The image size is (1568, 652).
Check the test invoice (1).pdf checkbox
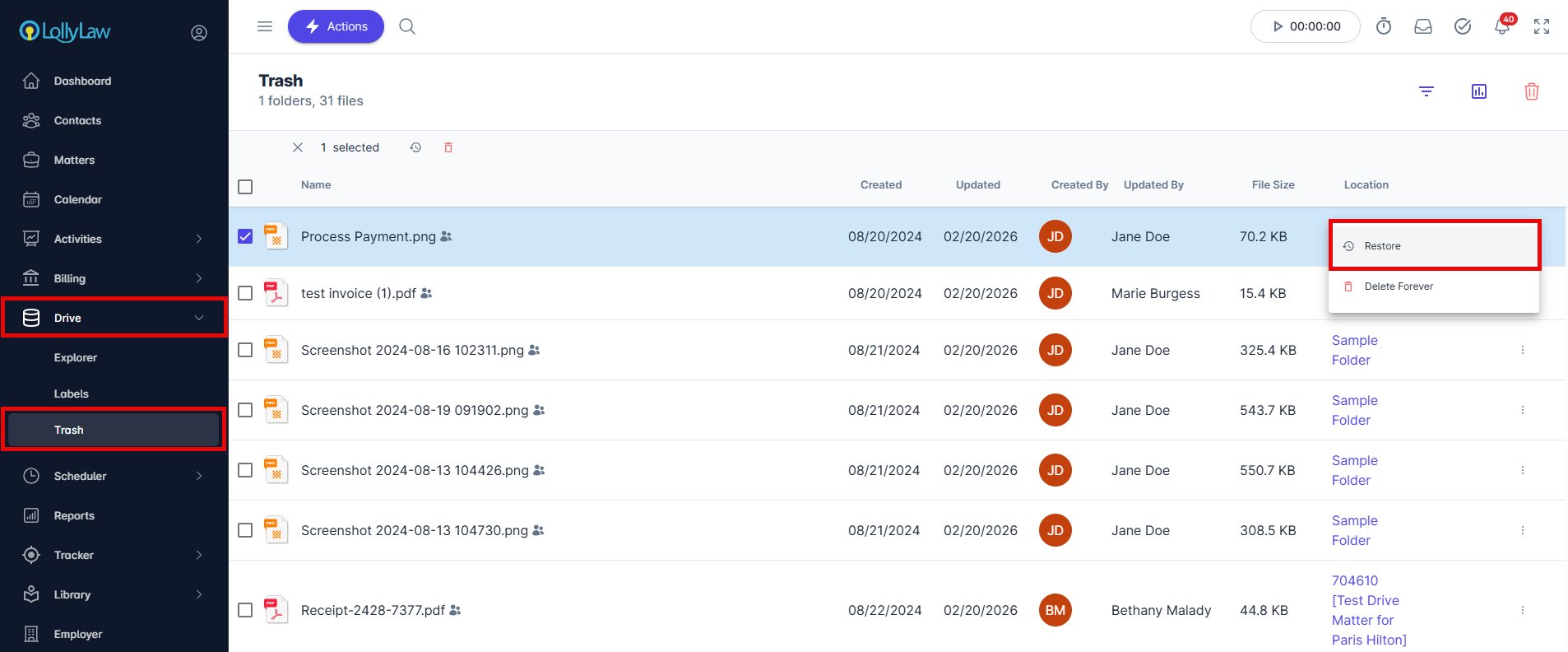pyautogui.click(x=245, y=293)
